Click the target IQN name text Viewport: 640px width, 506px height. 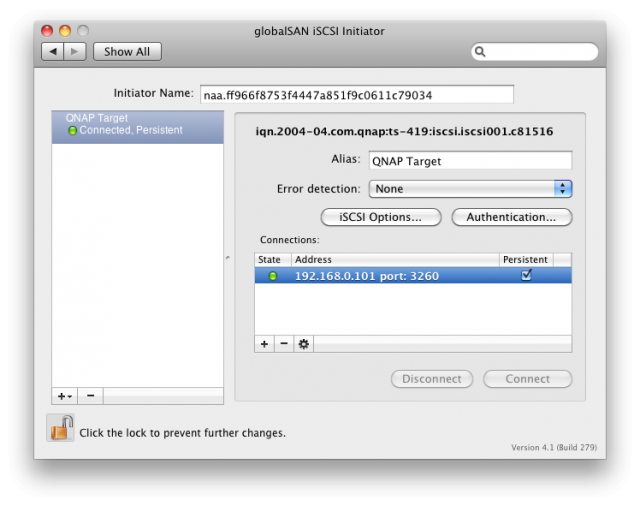404,131
